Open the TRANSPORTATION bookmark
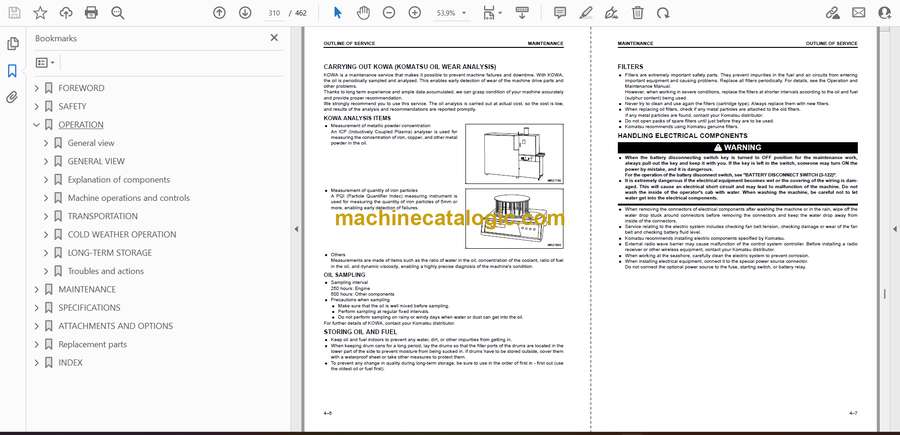This screenshot has width=900, height=435. pyautogui.click(x=103, y=216)
